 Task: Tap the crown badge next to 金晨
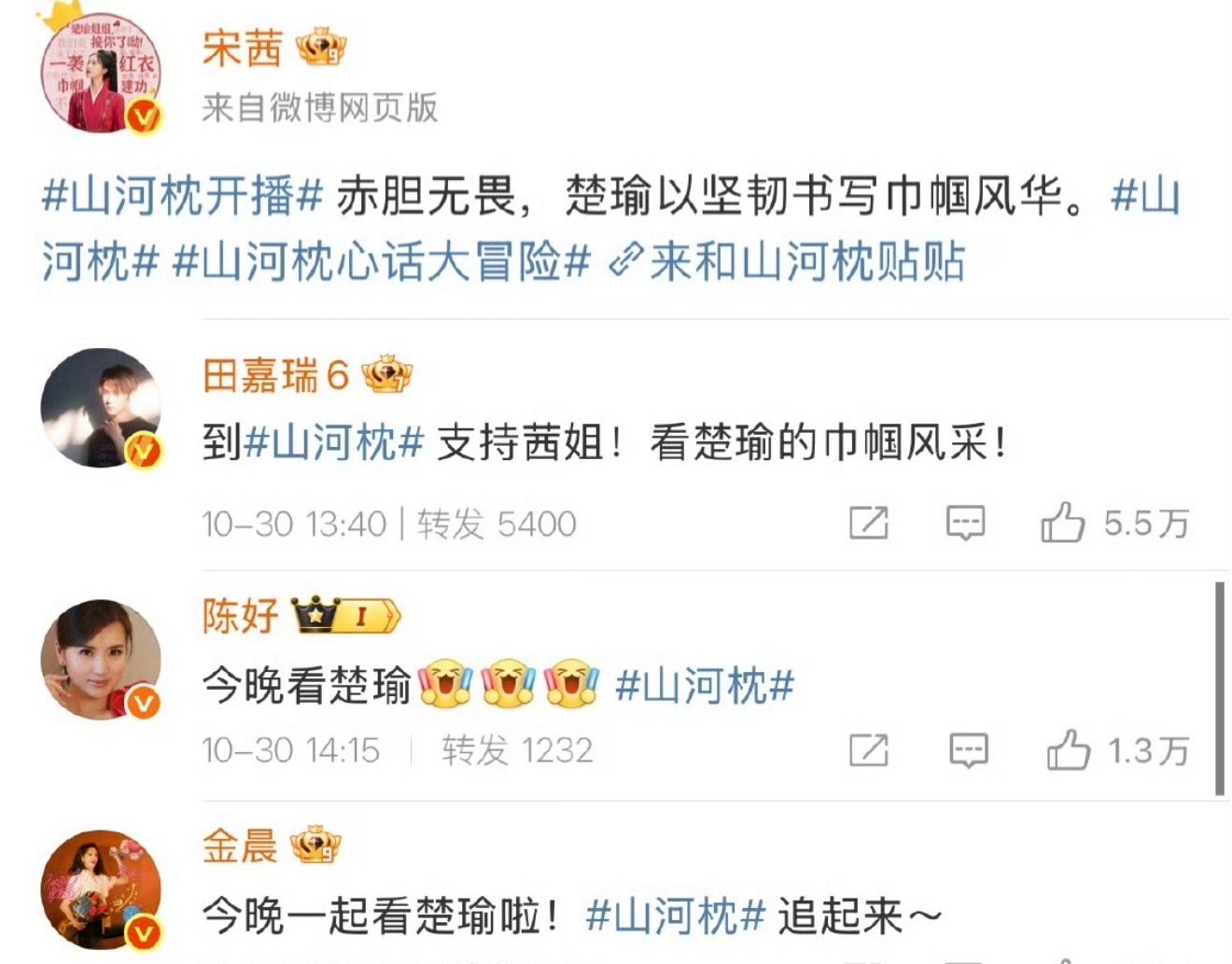[315, 845]
